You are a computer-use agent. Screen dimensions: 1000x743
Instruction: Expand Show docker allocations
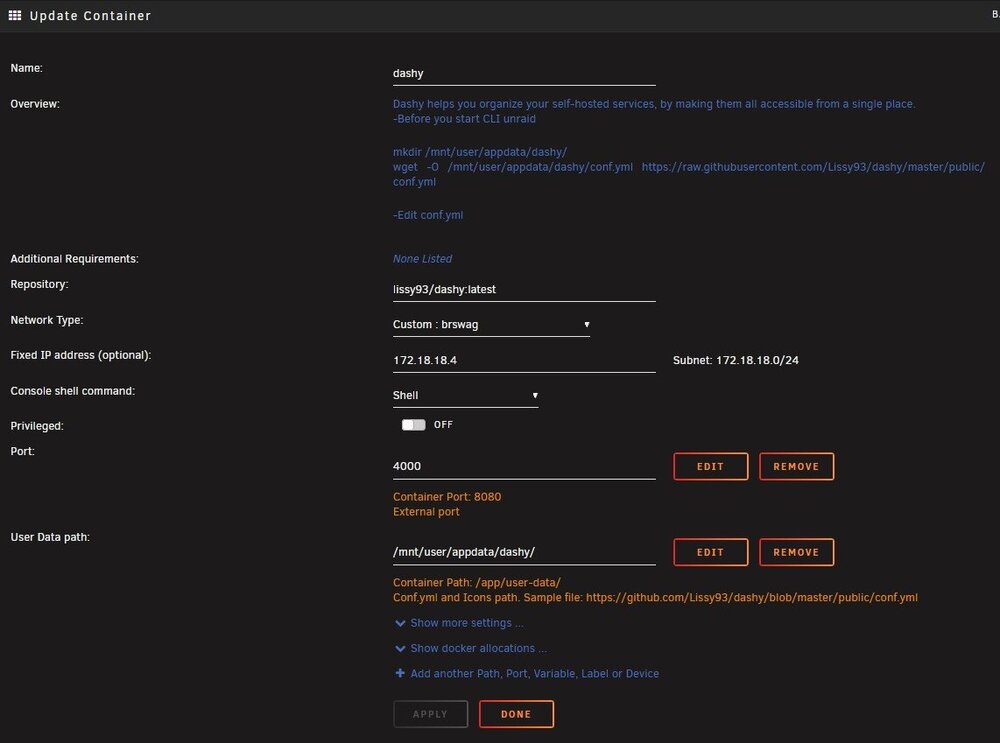[471, 648]
